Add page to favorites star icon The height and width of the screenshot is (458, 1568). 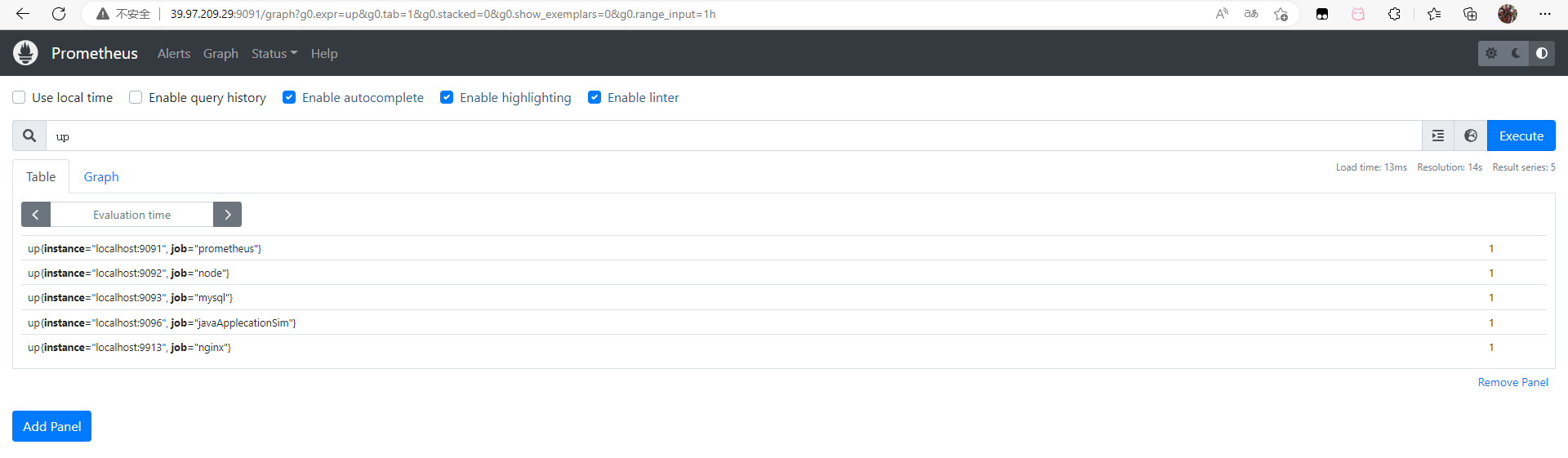(1281, 14)
